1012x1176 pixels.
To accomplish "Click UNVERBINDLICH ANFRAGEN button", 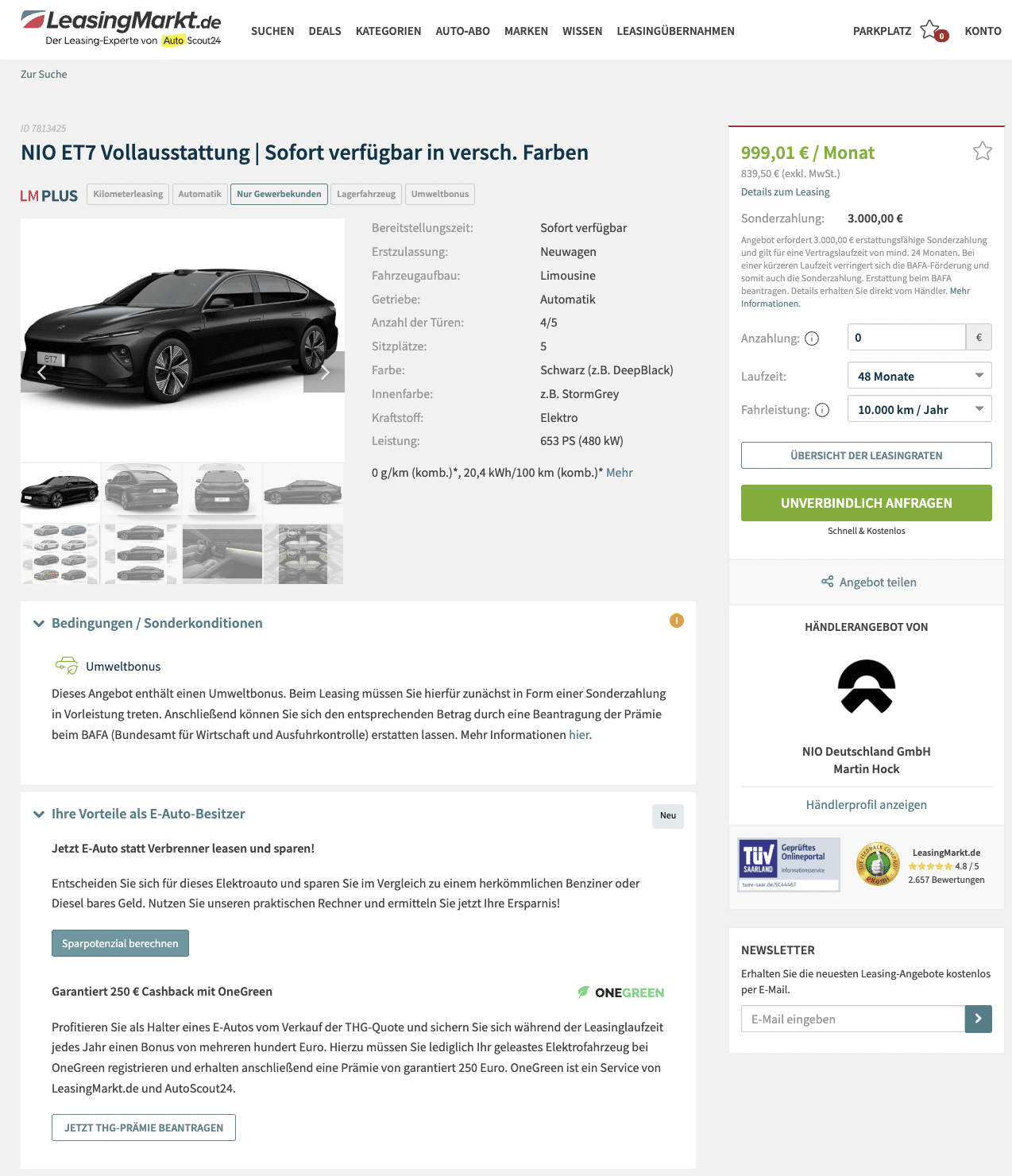I will (867, 503).
